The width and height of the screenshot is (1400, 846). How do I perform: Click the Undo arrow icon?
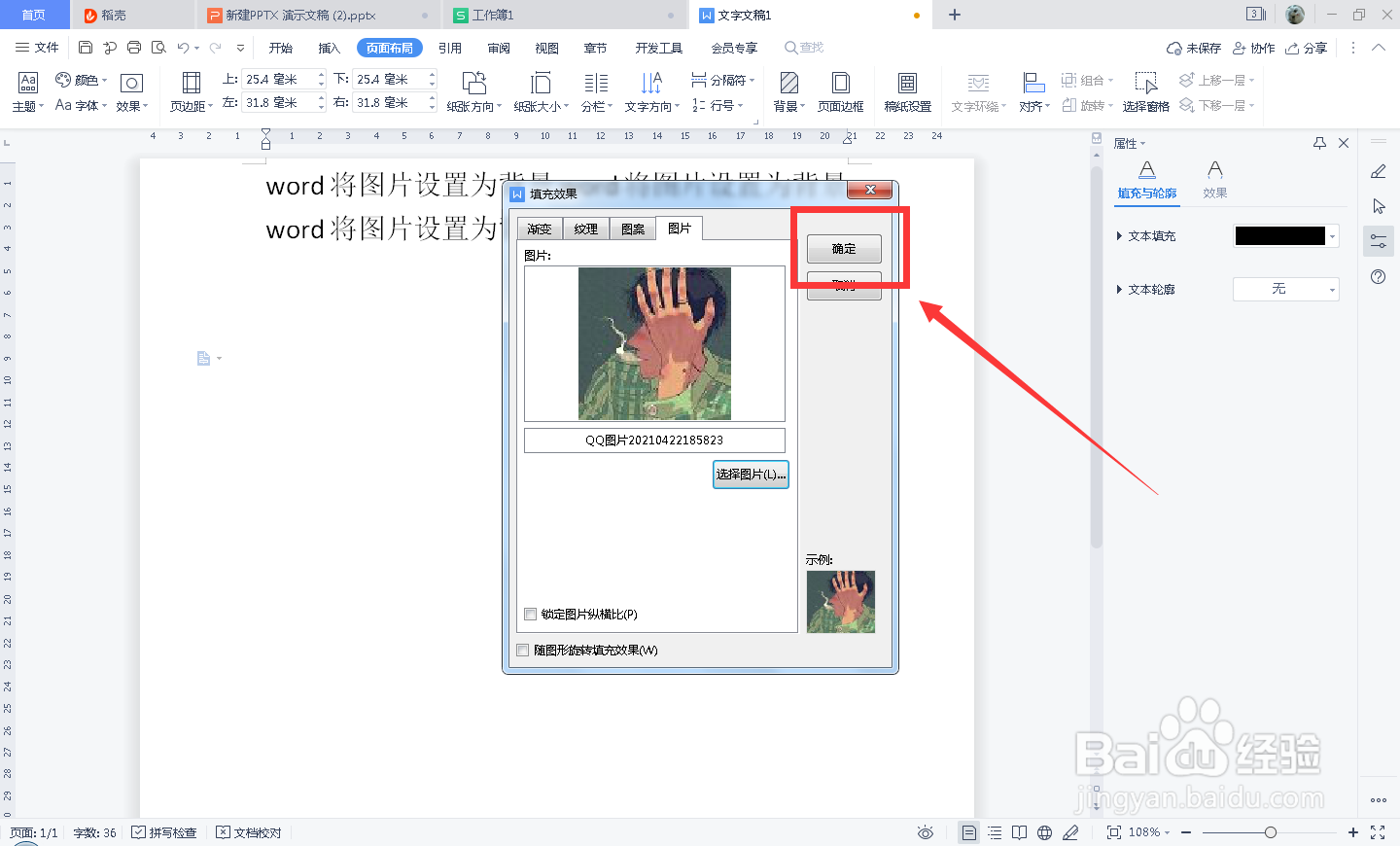coord(183,48)
